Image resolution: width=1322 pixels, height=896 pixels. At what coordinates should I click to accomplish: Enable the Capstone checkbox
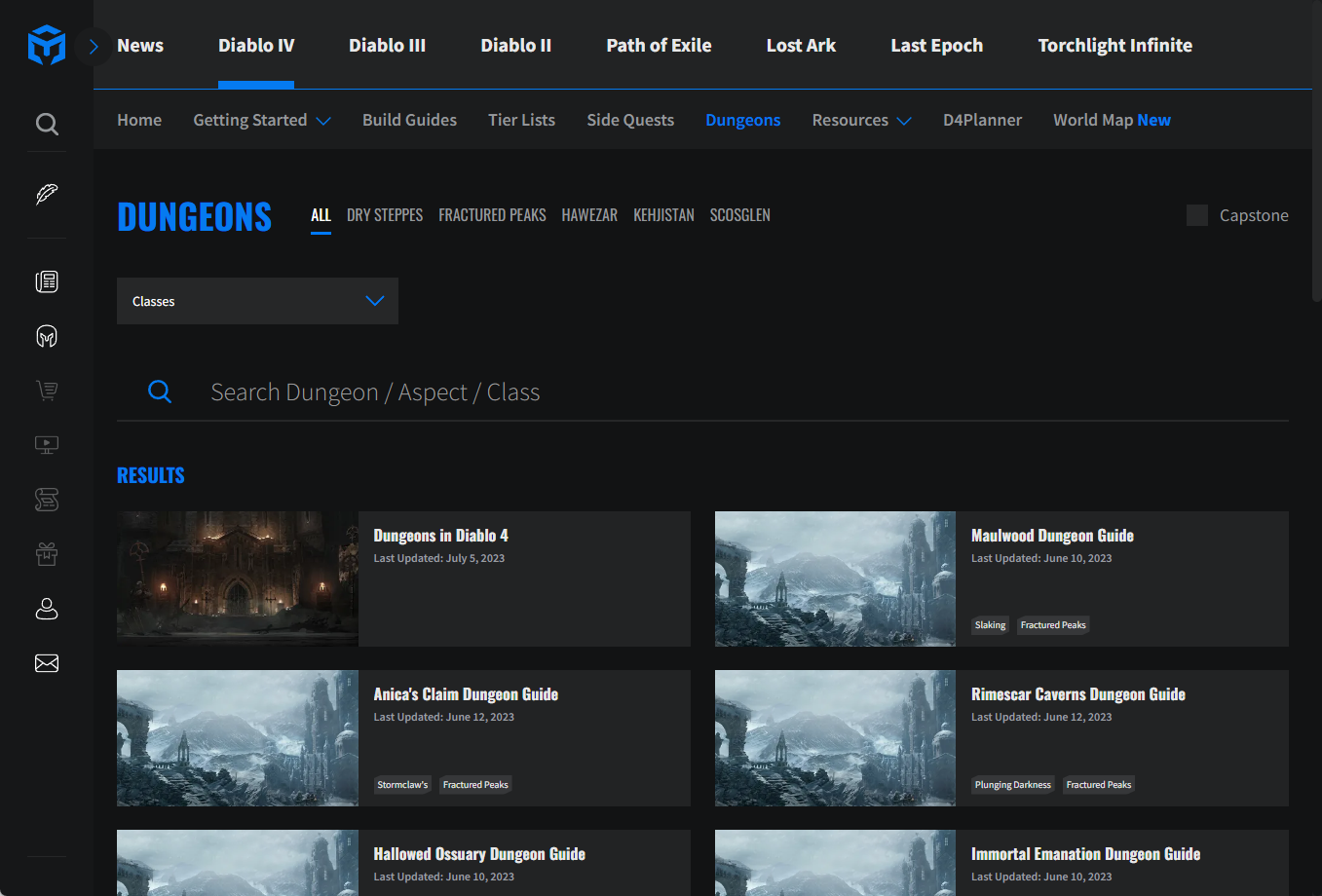pyautogui.click(x=1197, y=215)
